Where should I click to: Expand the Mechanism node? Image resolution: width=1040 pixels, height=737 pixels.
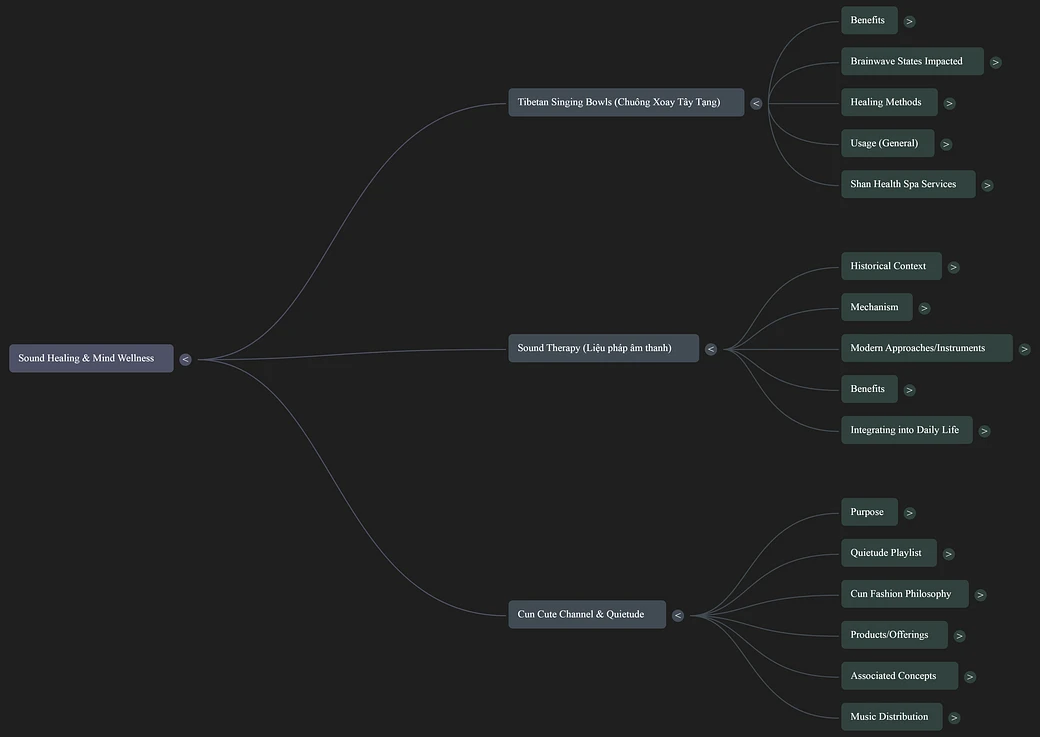point(925,308)
